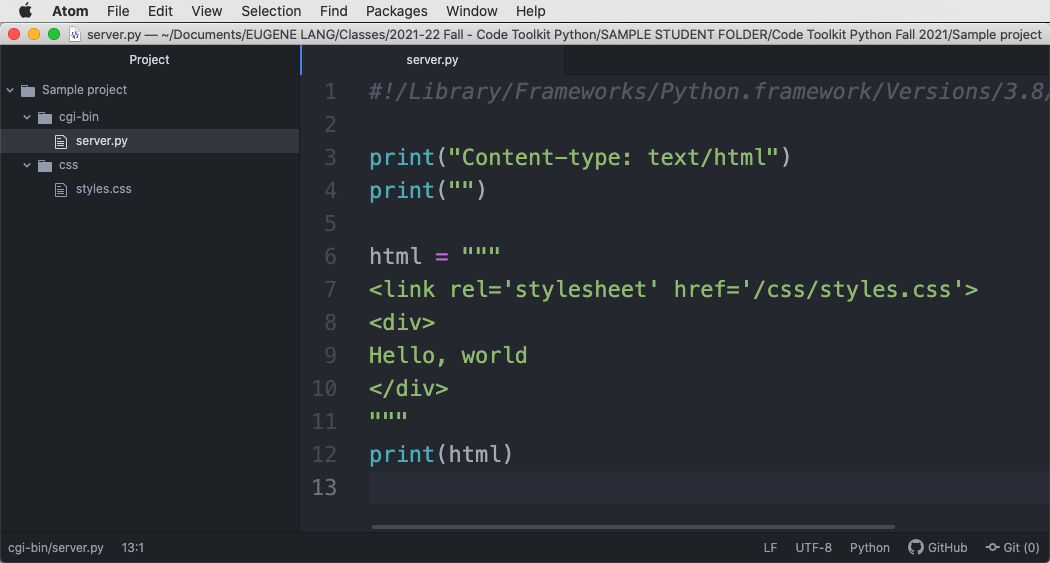Click the GitHub icon in the status bar
The width and height of the screenshot is (1050, 563).
click(915, 547)
